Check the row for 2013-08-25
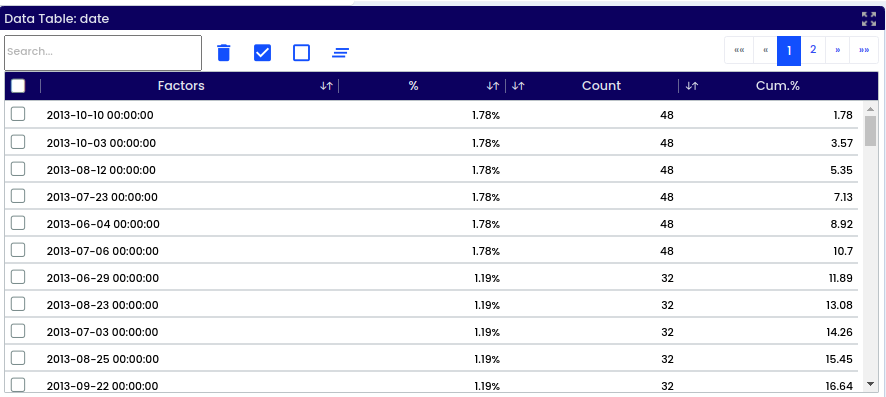886x397 pixels. [x=18, y=358]
